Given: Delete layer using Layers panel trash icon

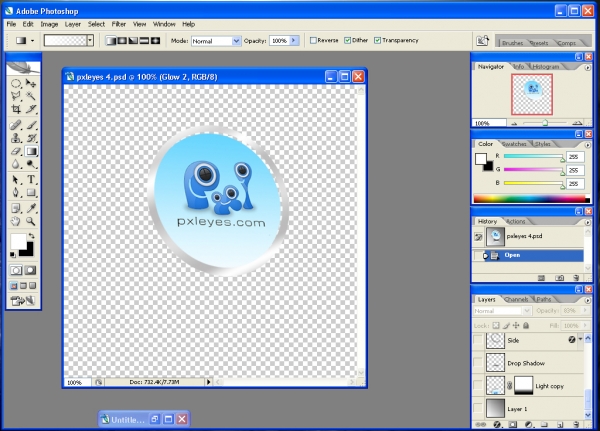Looking at the screenshot, I should tap(576, 424).
